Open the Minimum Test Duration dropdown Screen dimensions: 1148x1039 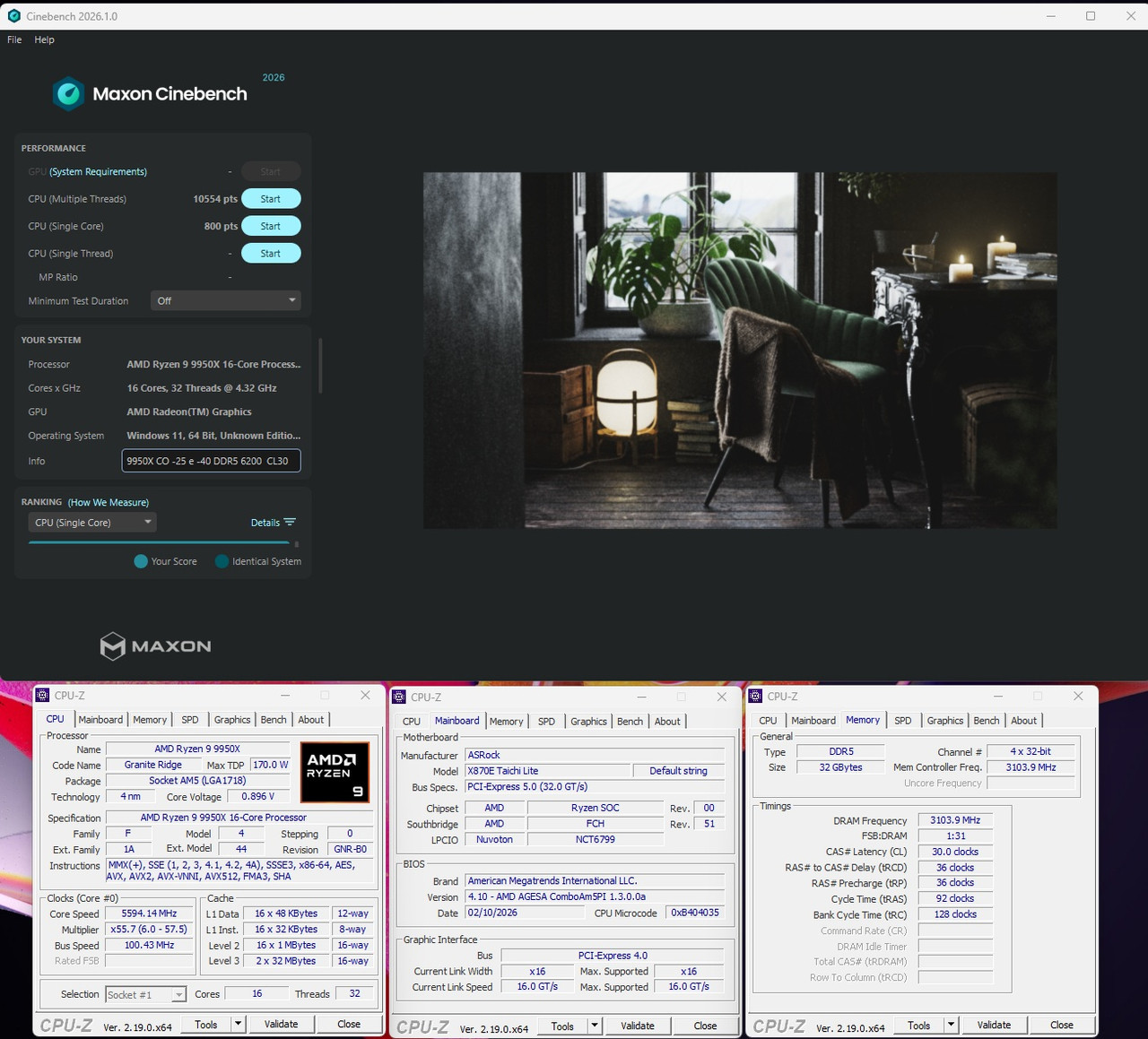pos(225,301)
